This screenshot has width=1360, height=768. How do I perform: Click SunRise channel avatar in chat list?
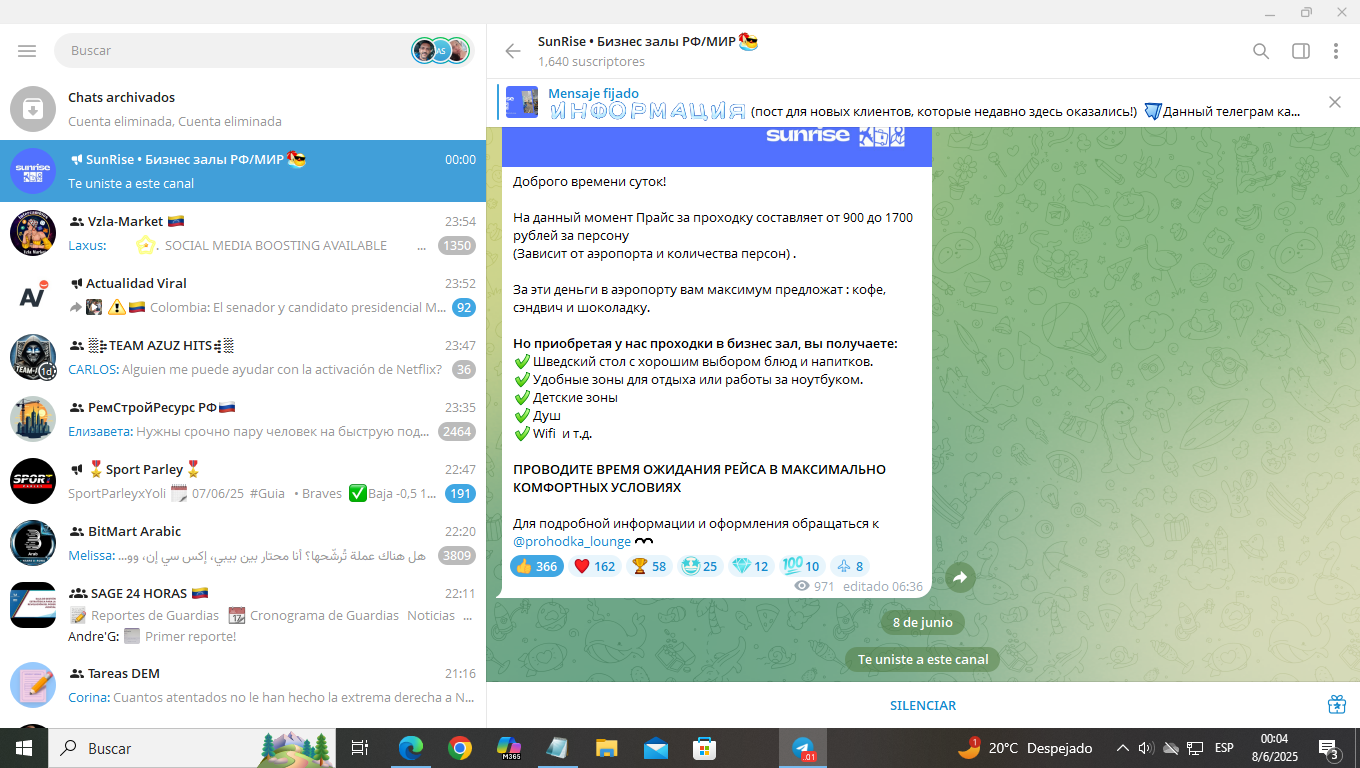[33, 171]
